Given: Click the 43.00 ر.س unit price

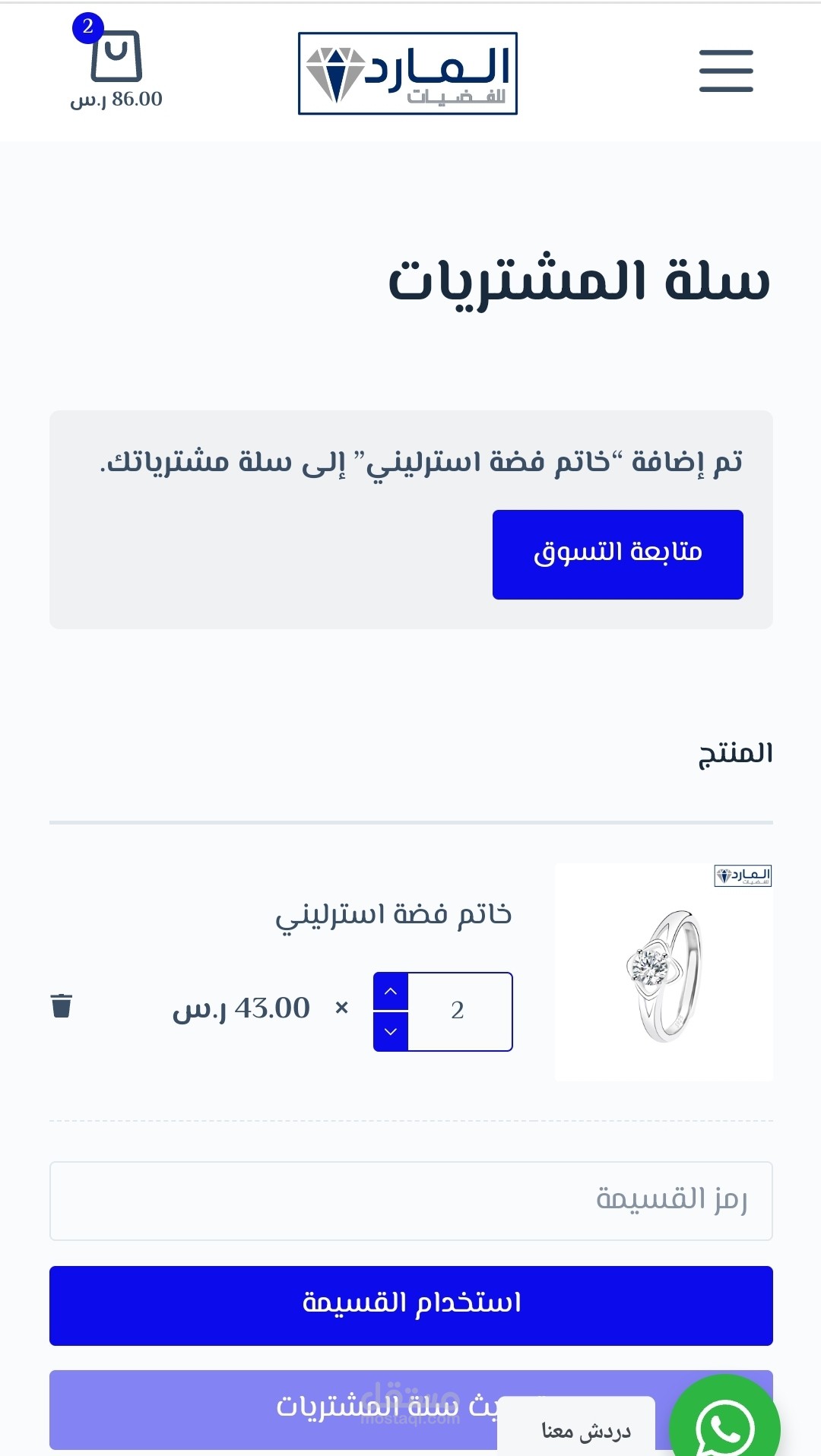Looking at the screenshot, I should (242, 1009).
